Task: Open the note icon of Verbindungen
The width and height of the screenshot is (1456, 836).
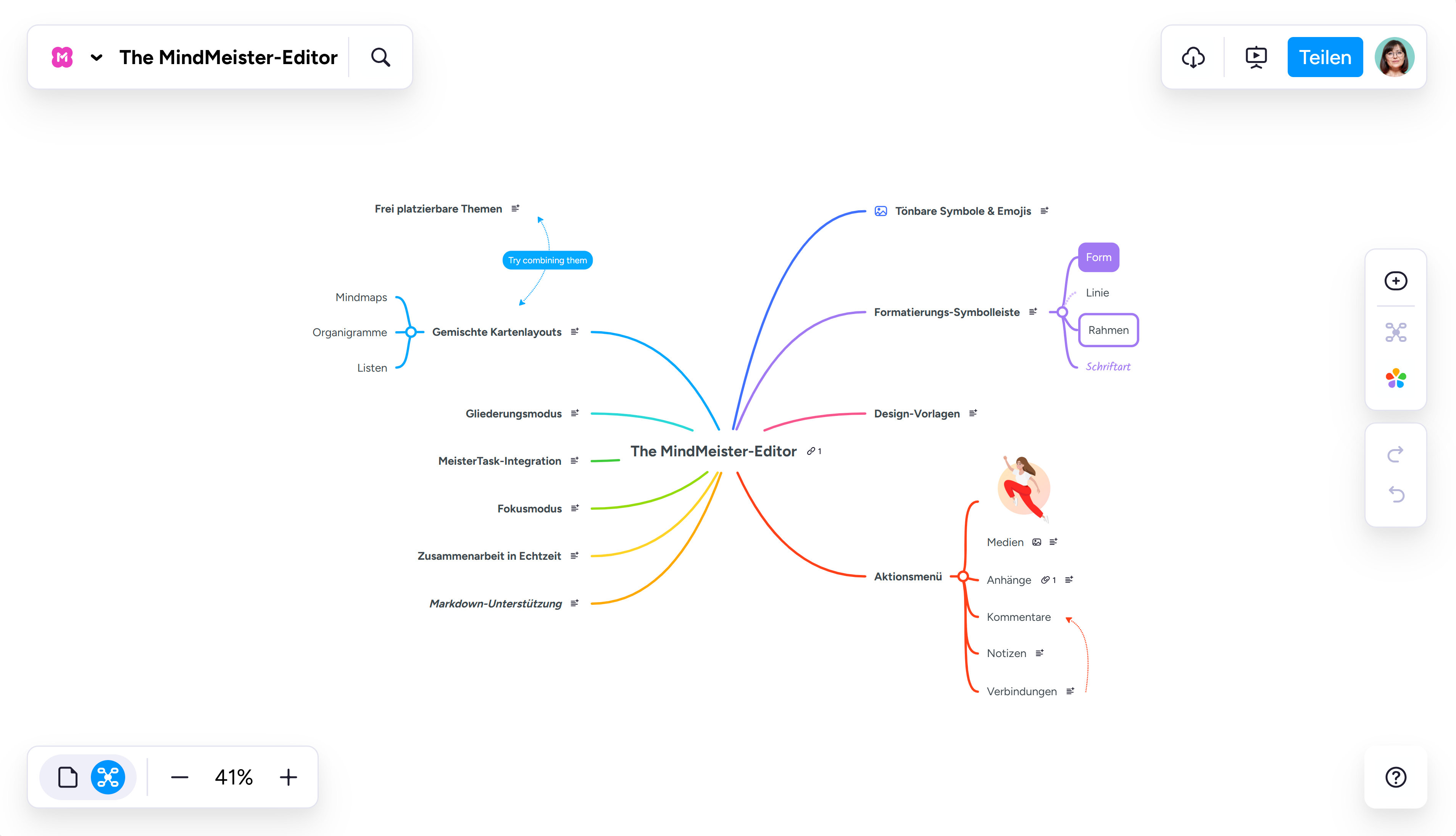Action: (1070, 691)
